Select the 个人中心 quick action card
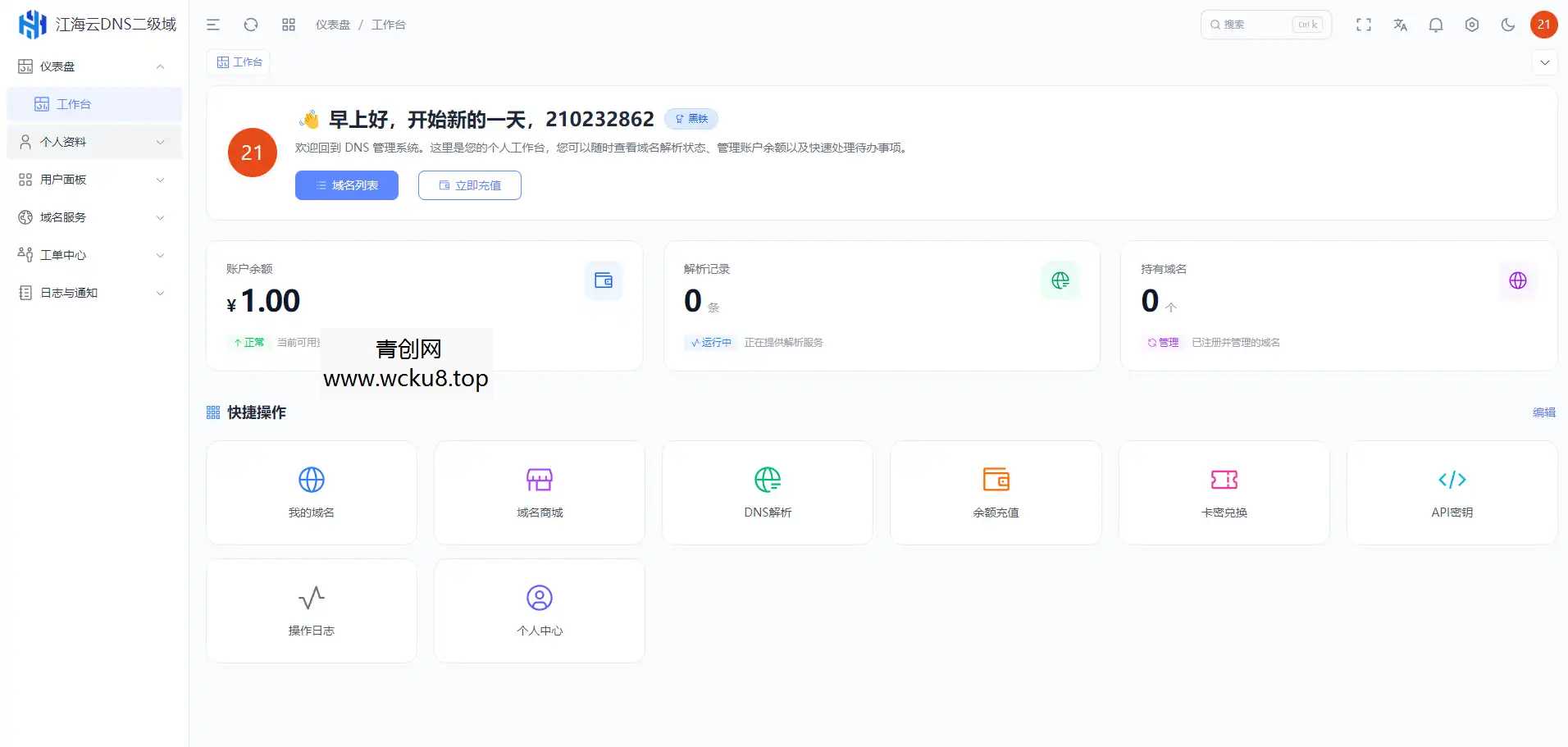The image size is (1568, 747). coord(539,610)
